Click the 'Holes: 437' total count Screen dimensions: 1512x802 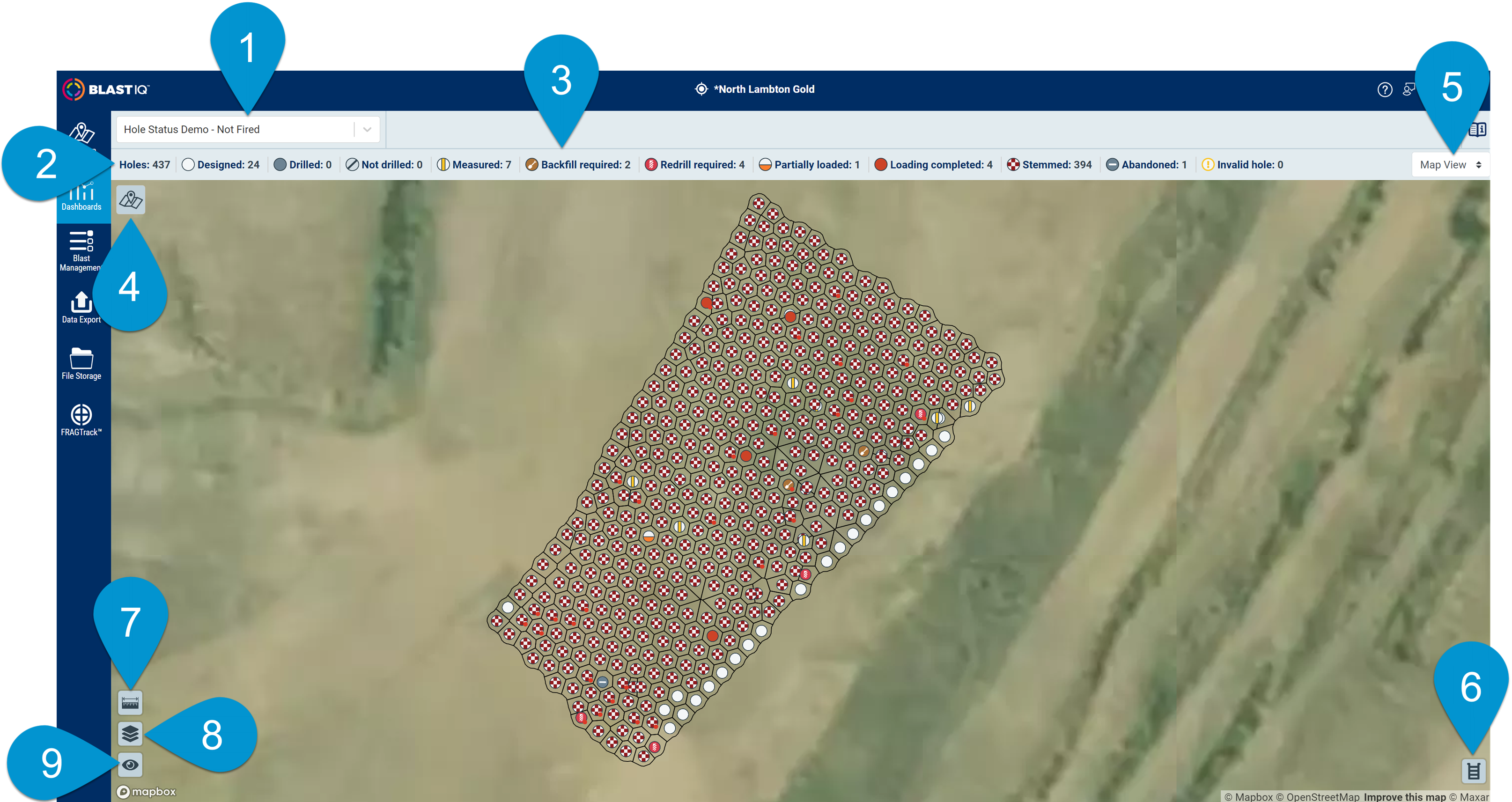(144, 165)
